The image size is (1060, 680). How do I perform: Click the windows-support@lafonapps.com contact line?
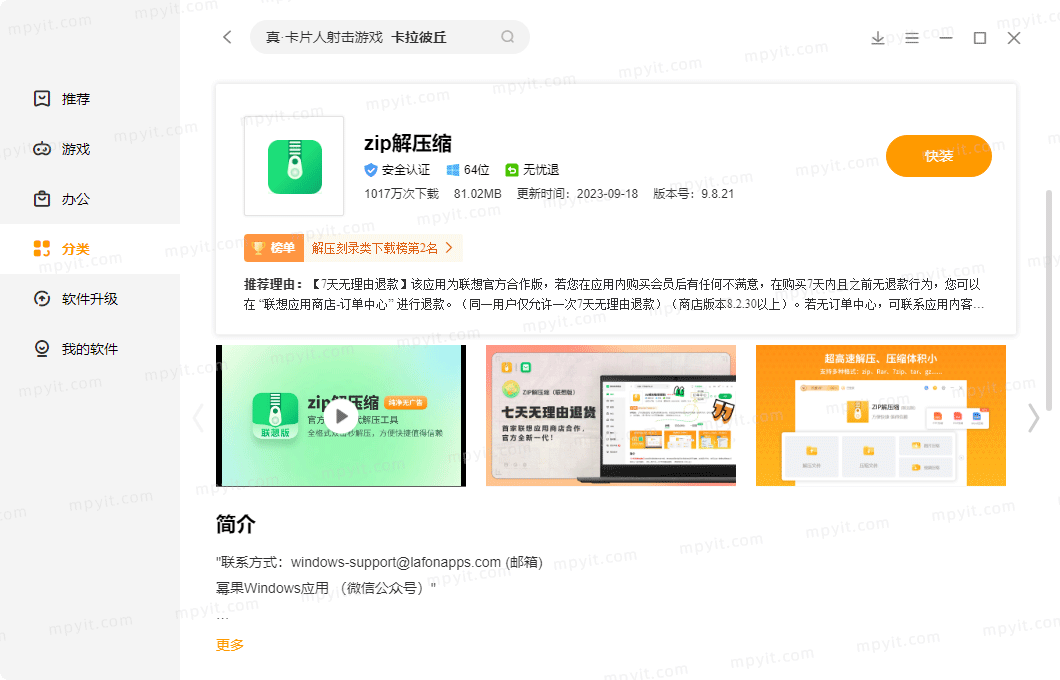click(379, 562)
